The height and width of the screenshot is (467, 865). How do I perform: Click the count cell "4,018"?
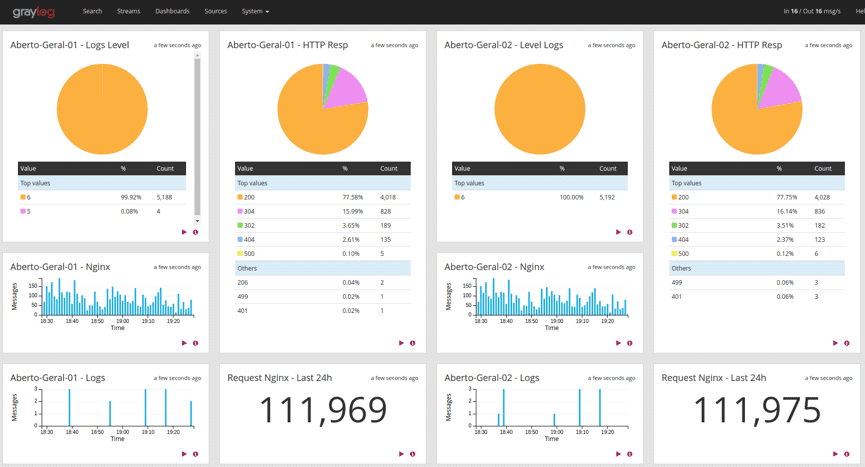pyautogui.click(x=388, y=197)
